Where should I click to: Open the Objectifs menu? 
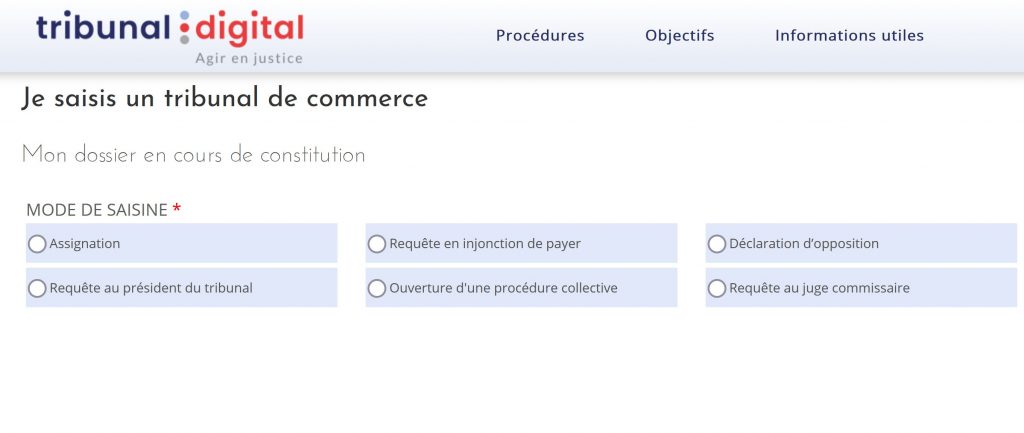pos(680,36)
